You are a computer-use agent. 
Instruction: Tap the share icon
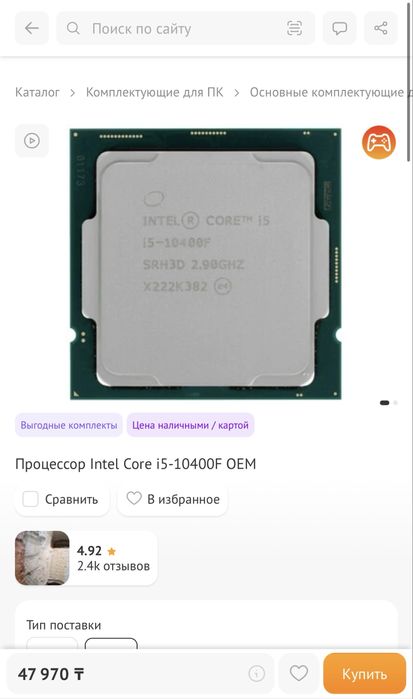click(x=380, y=29)
